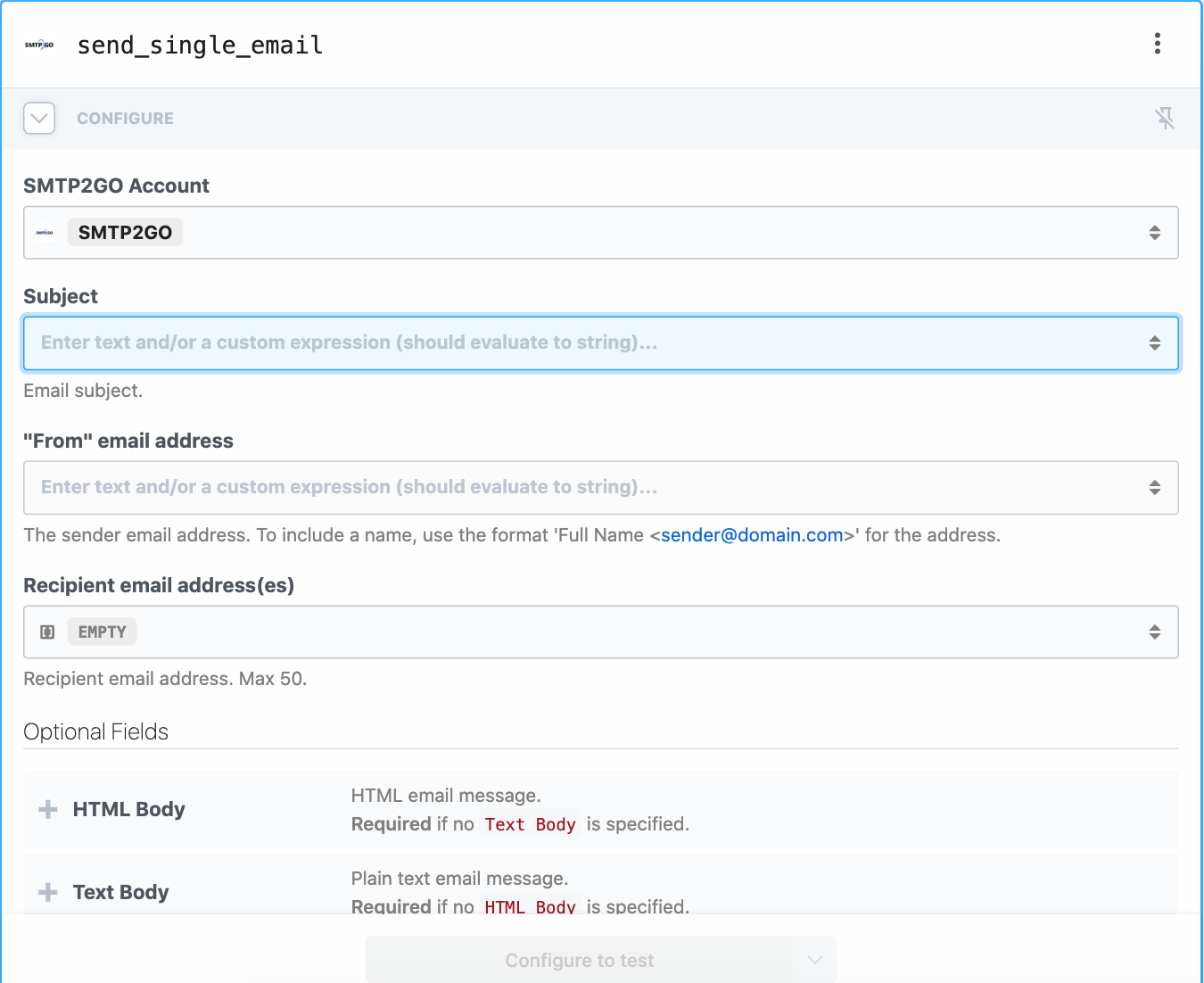Click the SMTP2GO logo beside send_single_email
1204x983 pixels.
39,45
